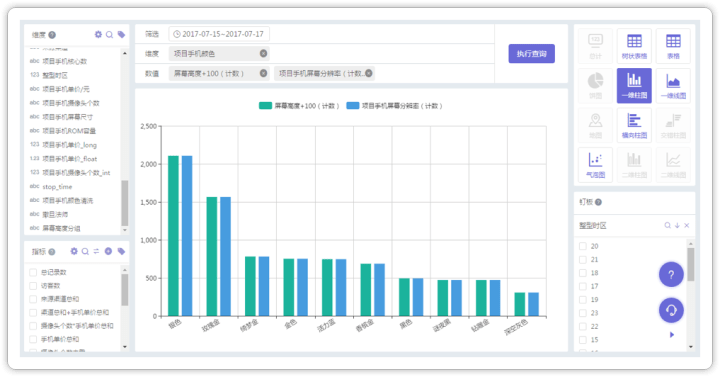This screenshot has width=720, height=377.
Task: Check the value 17 checkbox in 整型时区
Action: (x=583, y=286)
